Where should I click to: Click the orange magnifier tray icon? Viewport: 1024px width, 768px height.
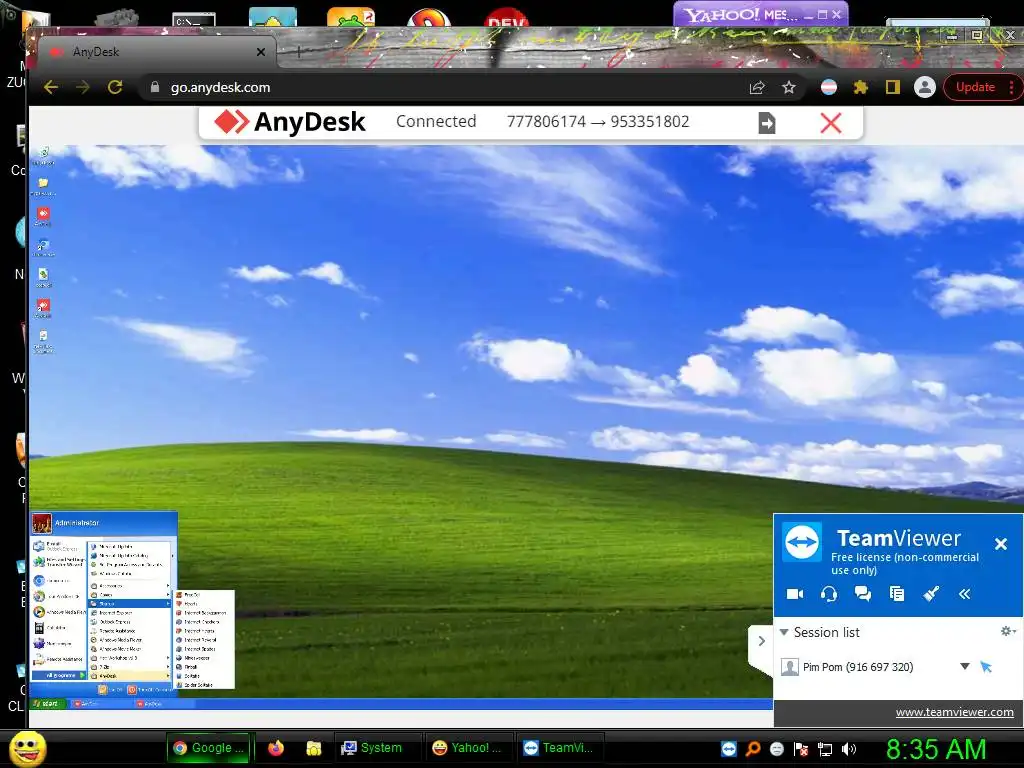pyautogui.click(x=753, y=749)
